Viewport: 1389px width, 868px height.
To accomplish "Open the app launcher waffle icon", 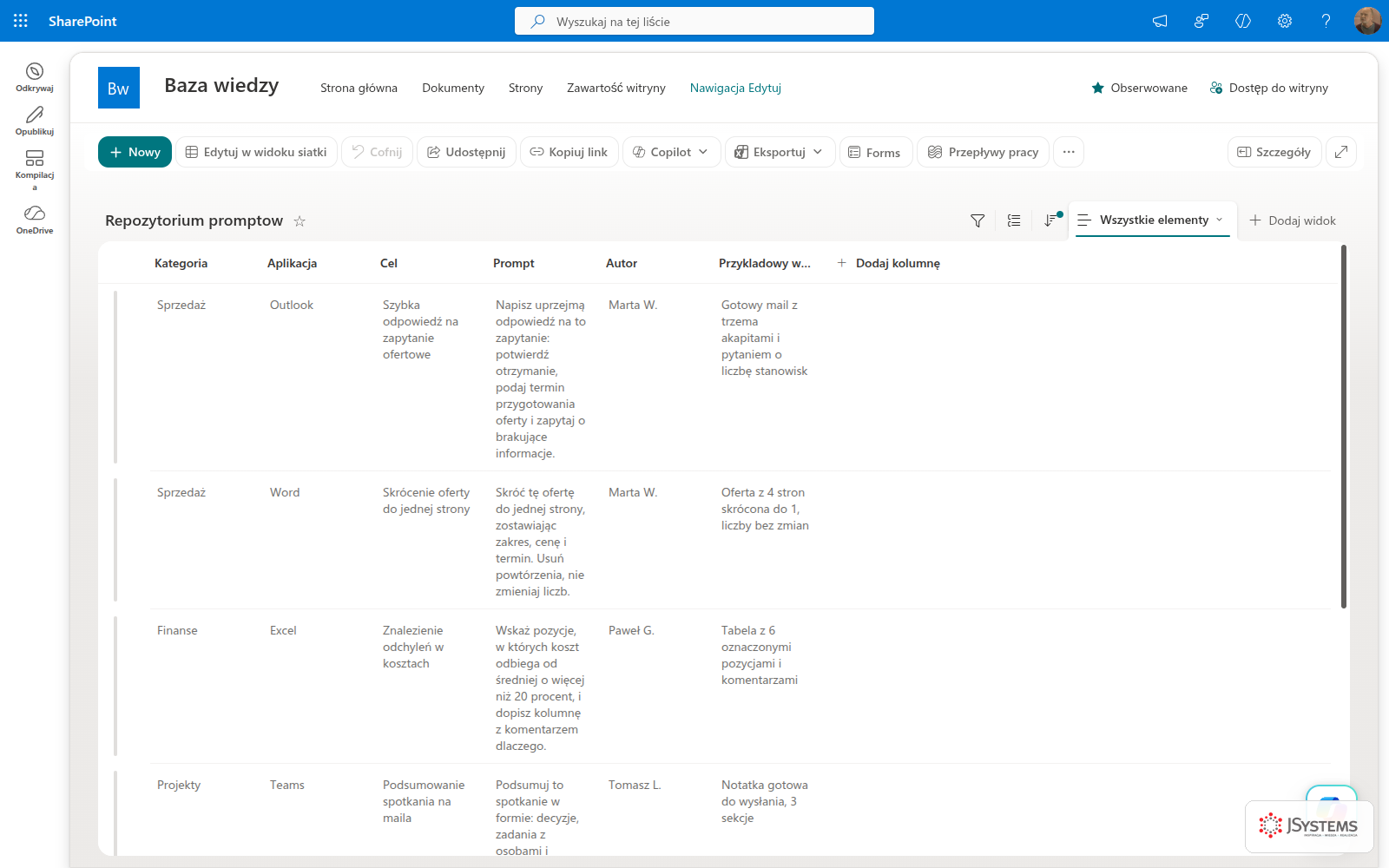I will (x=21, y=21).
